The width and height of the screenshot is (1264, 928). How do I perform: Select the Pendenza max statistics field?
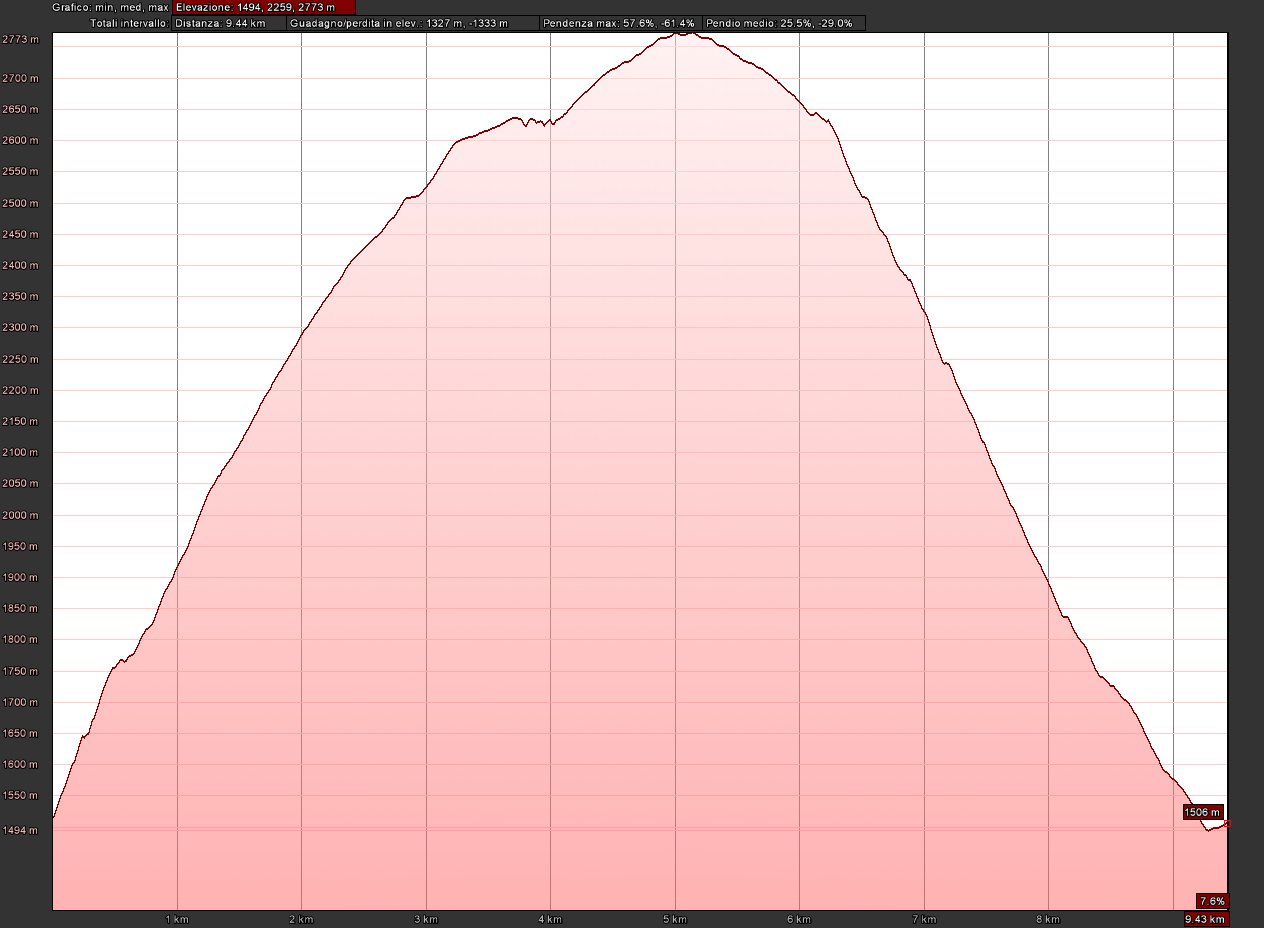[x=620, y=22]
